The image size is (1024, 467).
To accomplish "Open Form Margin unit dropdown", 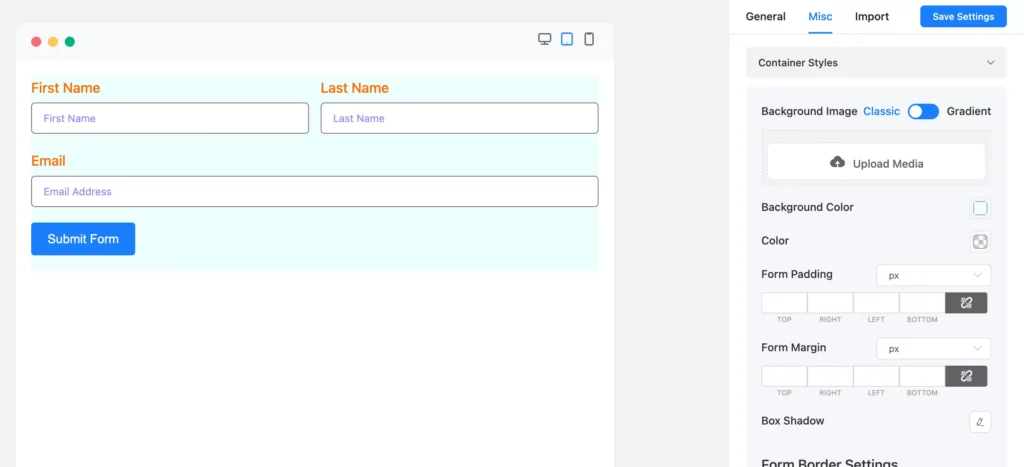I will coord(933,348).
